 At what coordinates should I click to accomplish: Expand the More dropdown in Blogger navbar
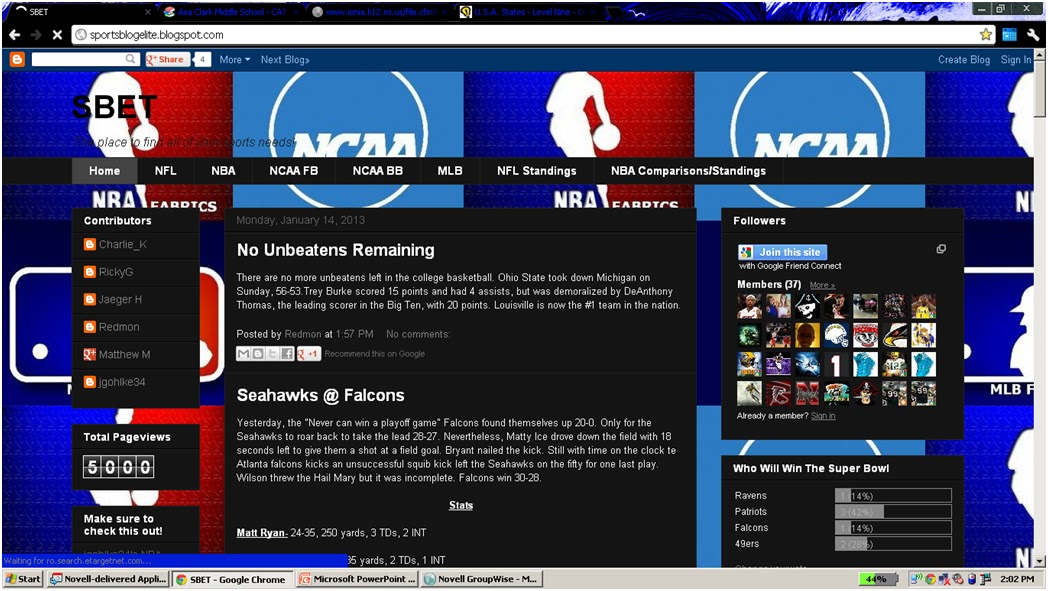(x=235, y=60)
